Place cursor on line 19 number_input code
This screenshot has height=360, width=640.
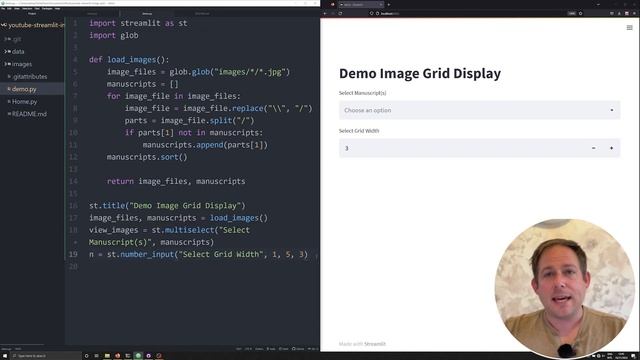tap(198, 254)
